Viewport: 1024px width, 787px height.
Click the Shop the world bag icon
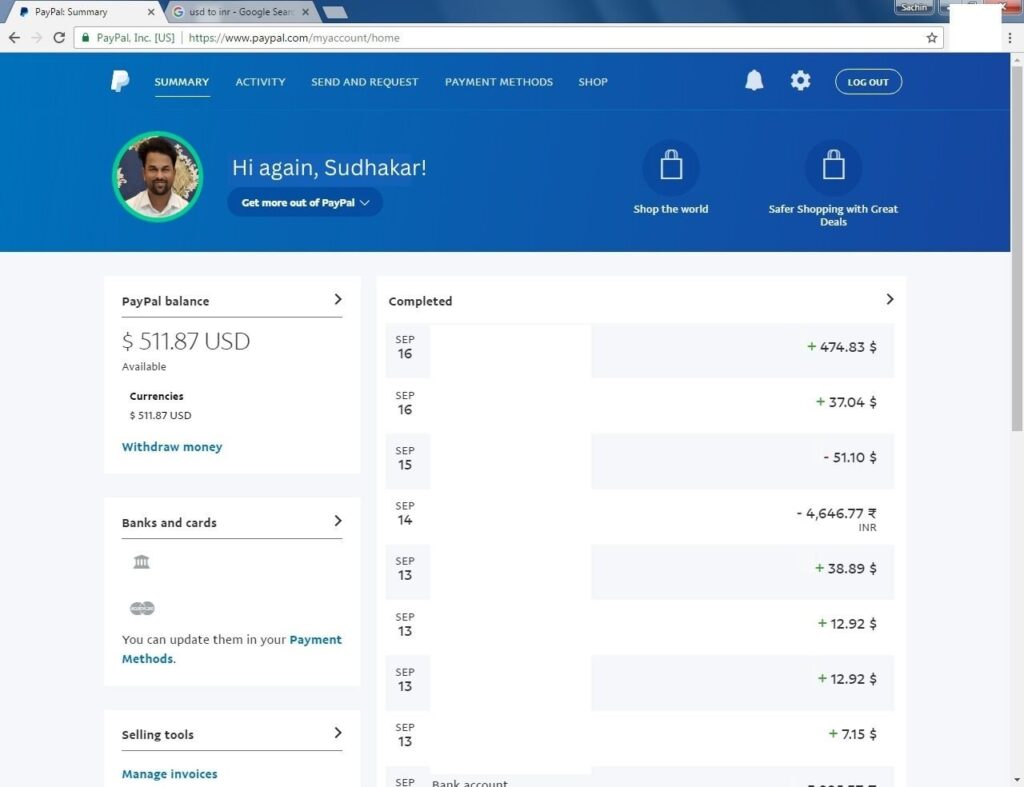point(671,164)
